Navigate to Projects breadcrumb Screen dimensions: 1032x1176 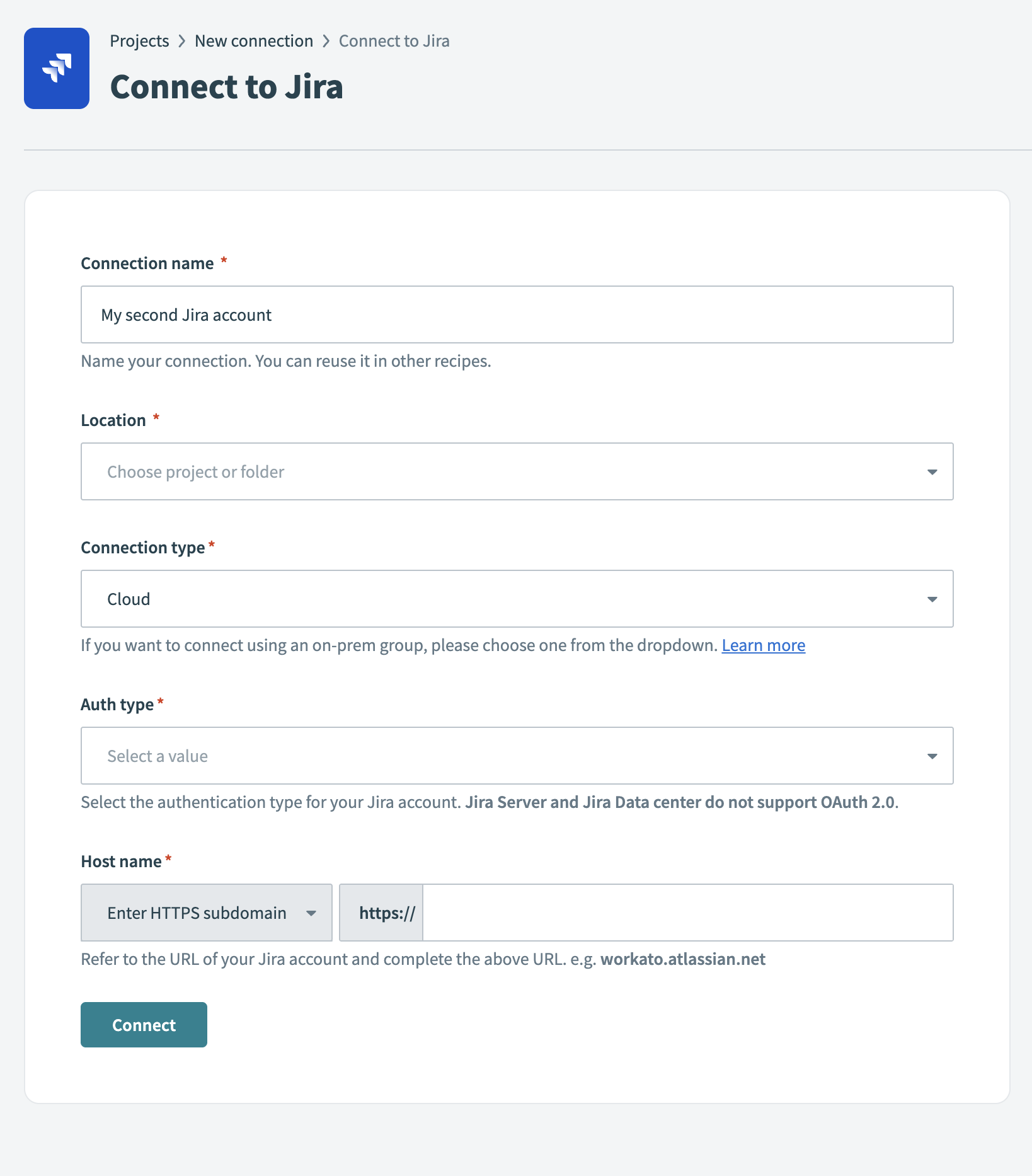[139, 40]
